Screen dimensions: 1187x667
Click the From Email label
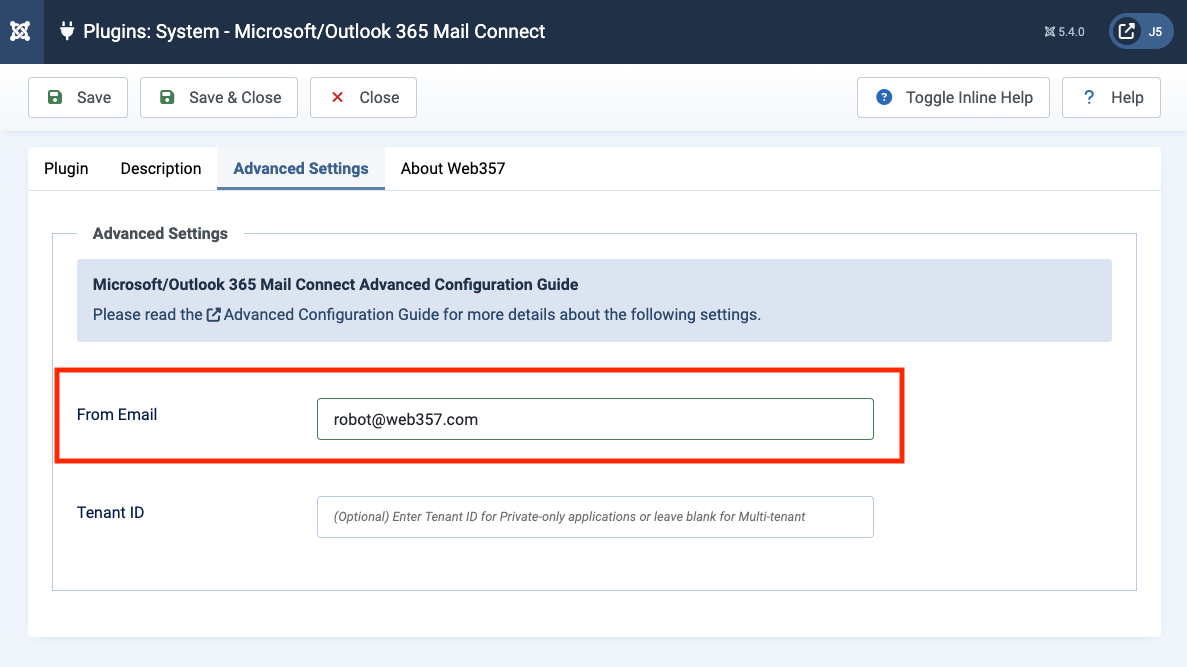(117, 415)
